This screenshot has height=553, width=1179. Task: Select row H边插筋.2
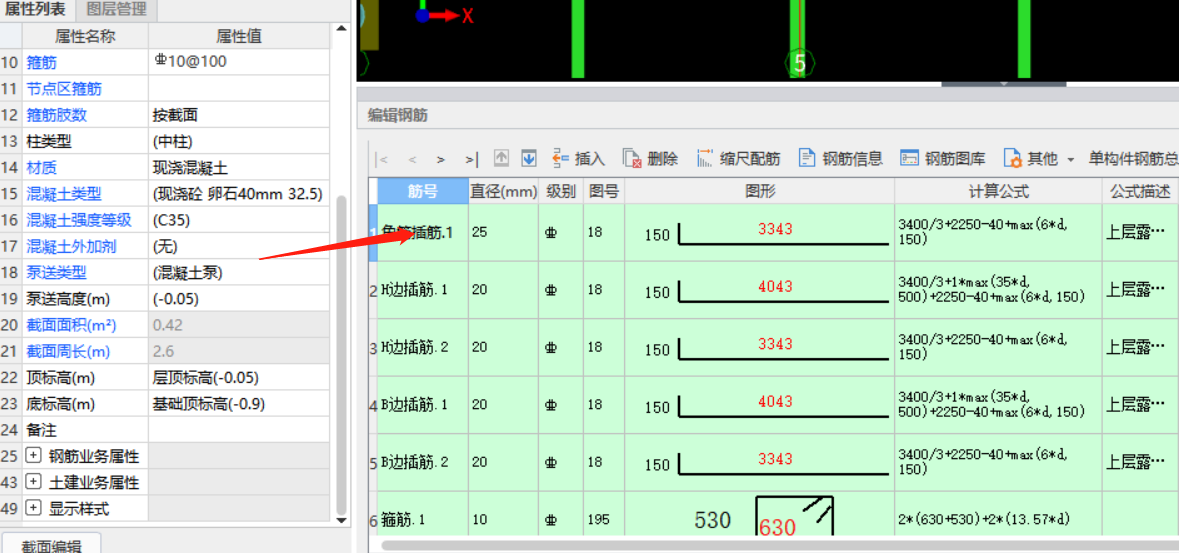(x=423, y=347)
